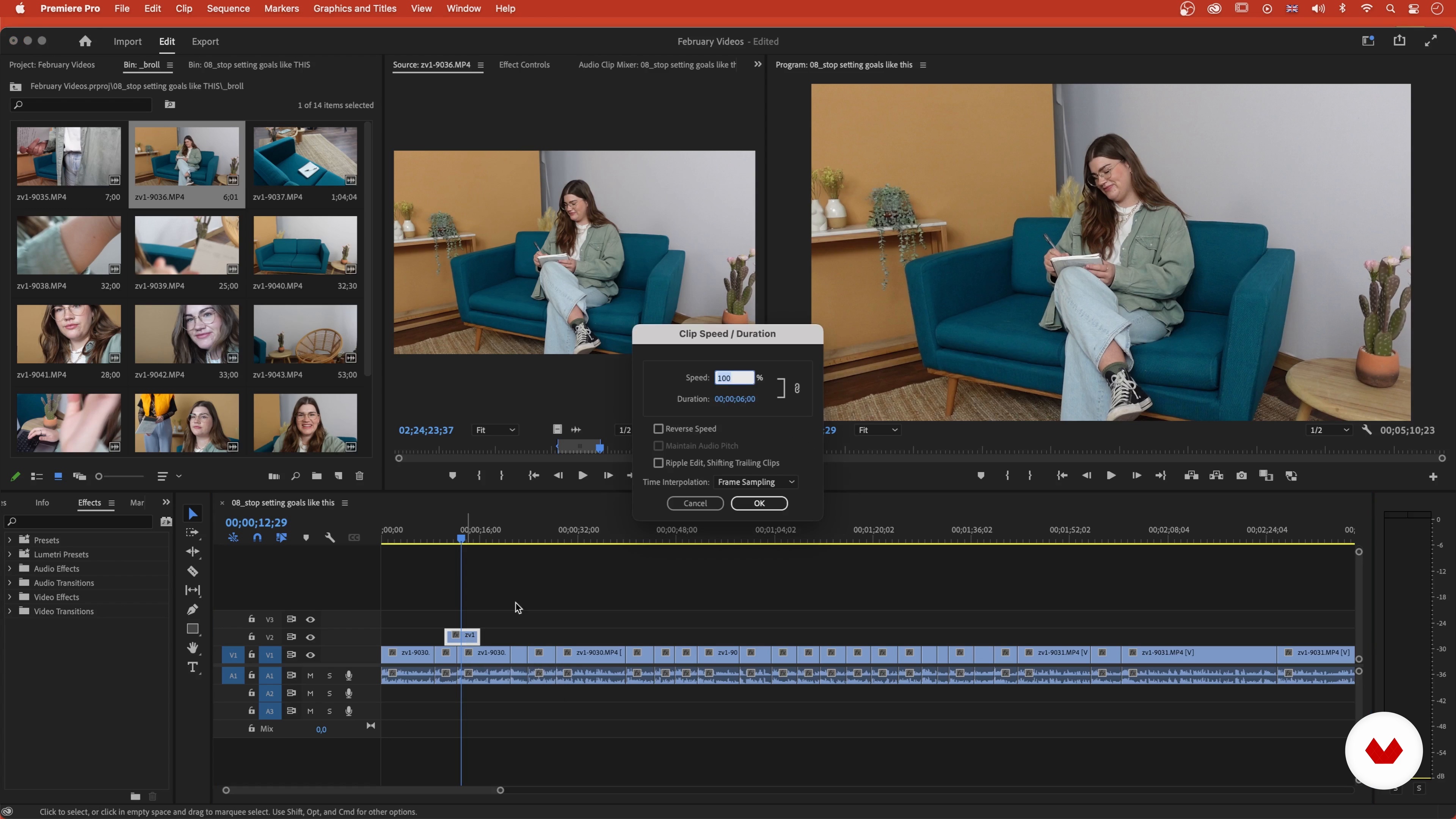Open the Time Interpolation dropdown

(756, 482)
